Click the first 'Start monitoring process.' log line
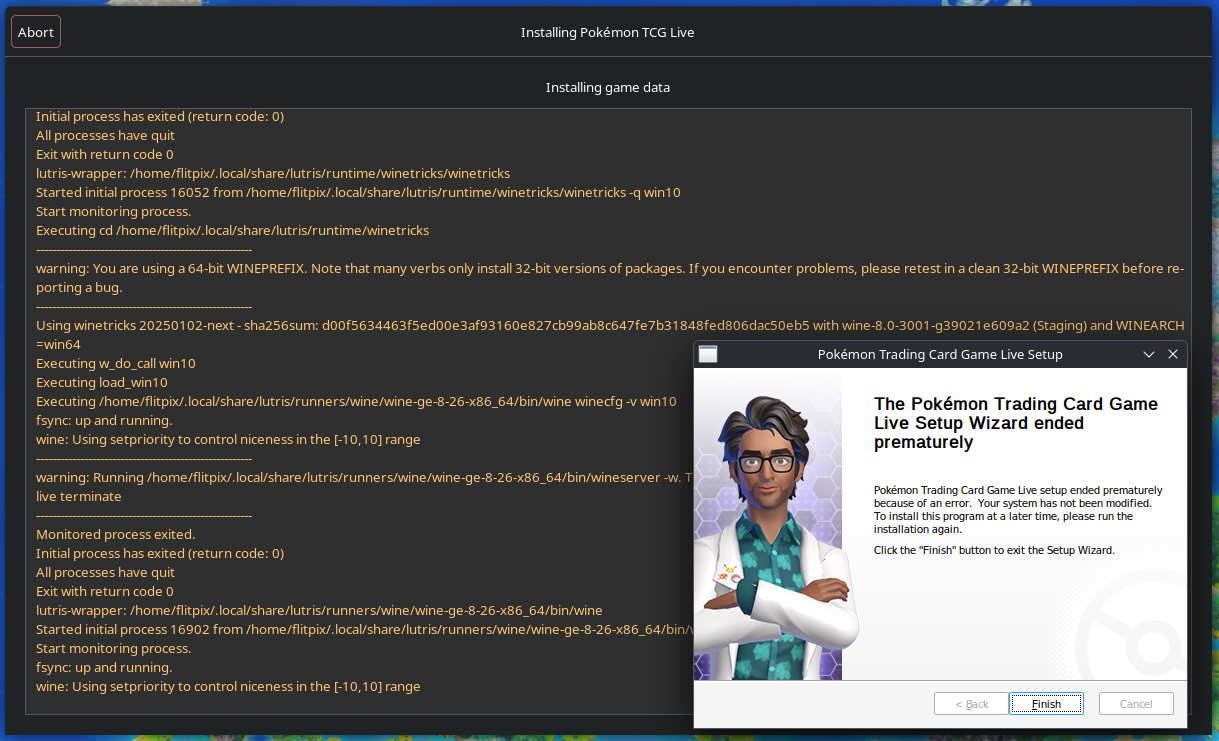 [113, 211]
